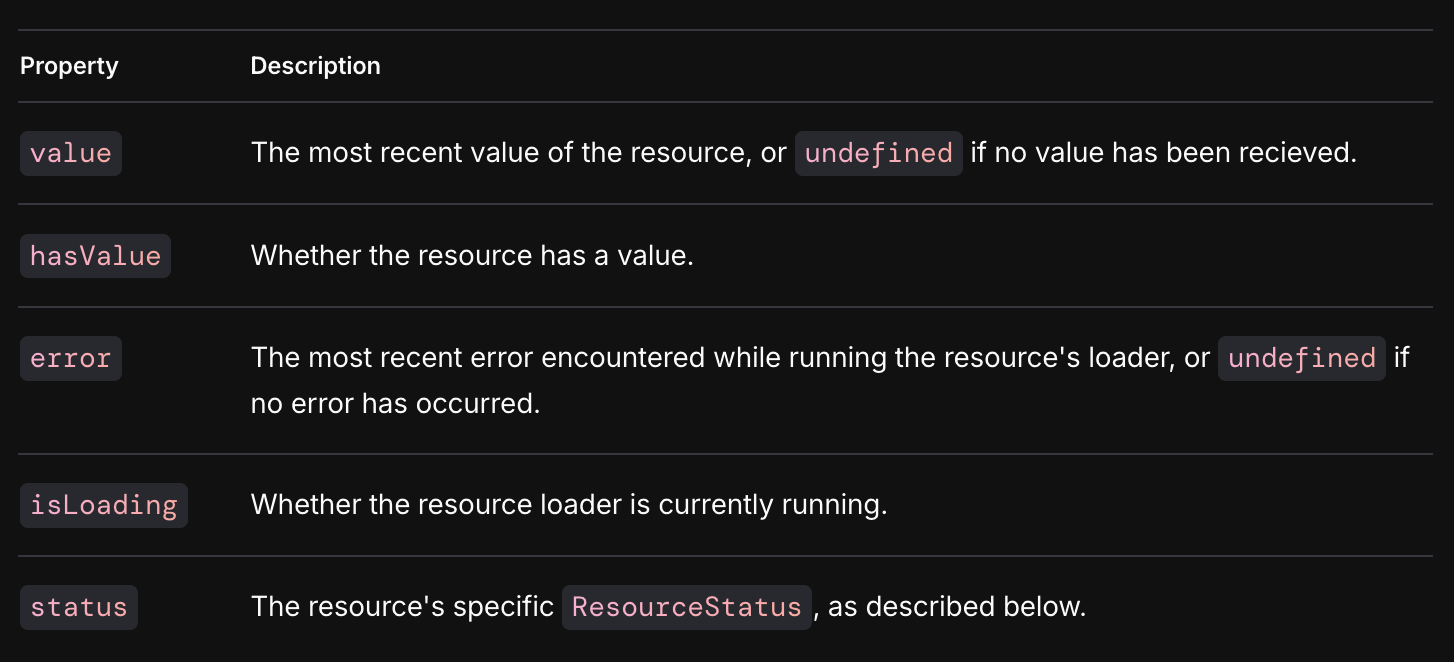The image size is (1454, 662).
Task: Click the "no error has occurred." line
Action: point(395,404)
